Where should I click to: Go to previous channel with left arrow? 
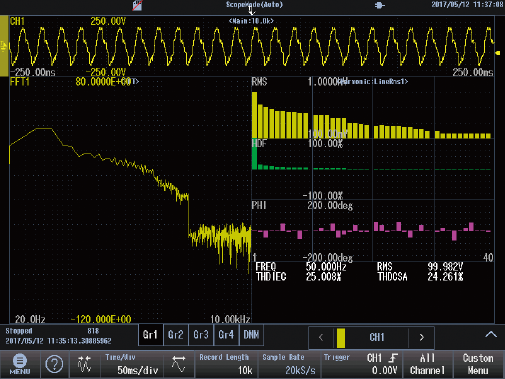coord(321,337)
